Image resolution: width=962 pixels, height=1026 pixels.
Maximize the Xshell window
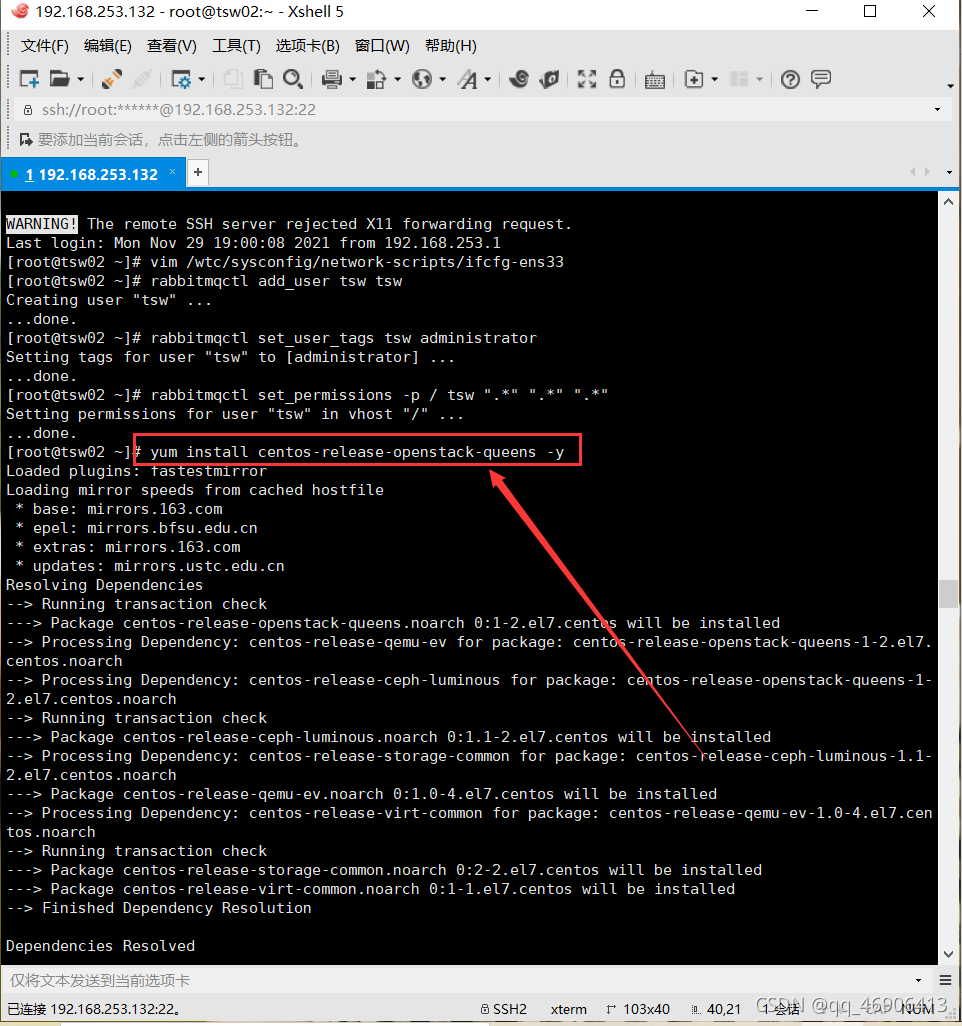click(870, 12)
